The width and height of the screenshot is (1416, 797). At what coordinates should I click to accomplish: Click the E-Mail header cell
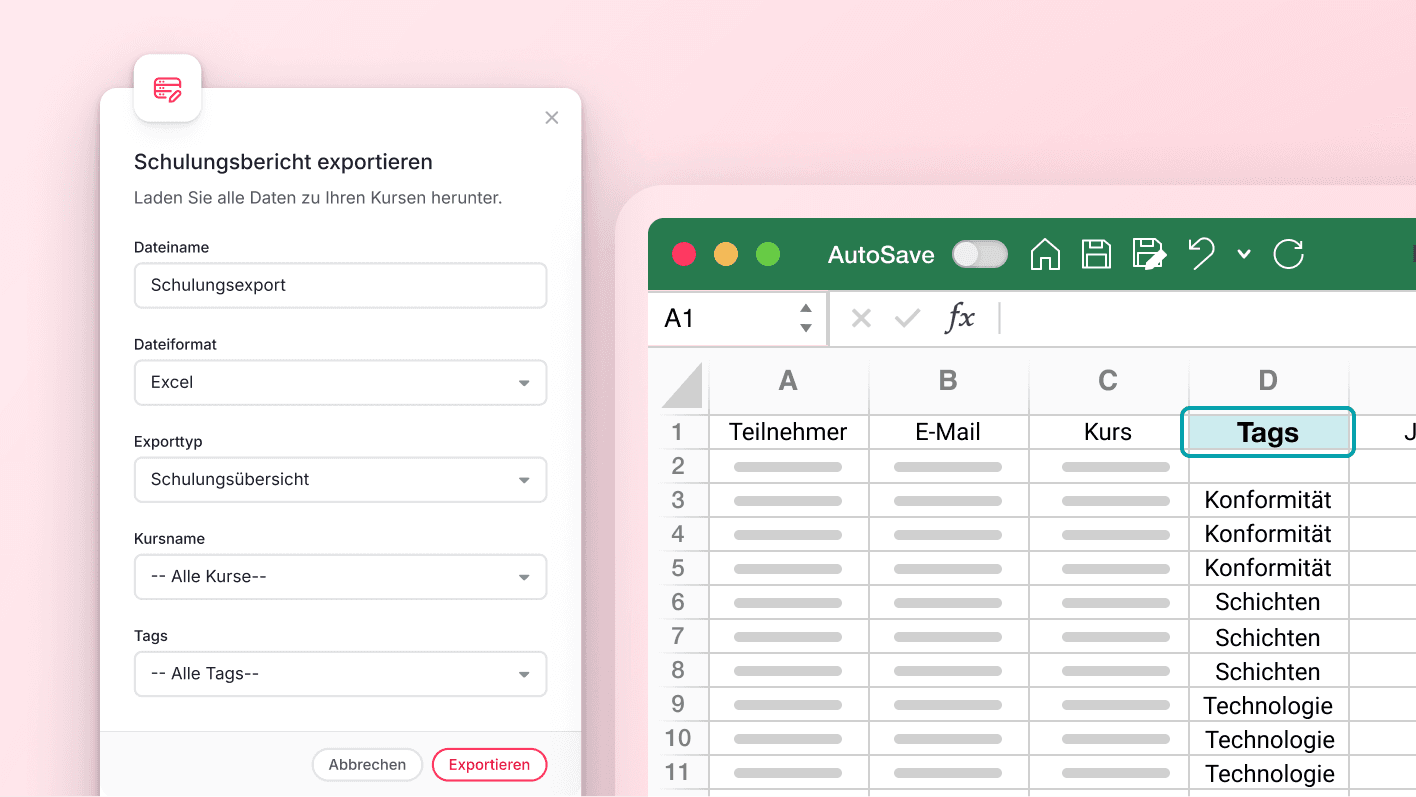click(948, 432)
